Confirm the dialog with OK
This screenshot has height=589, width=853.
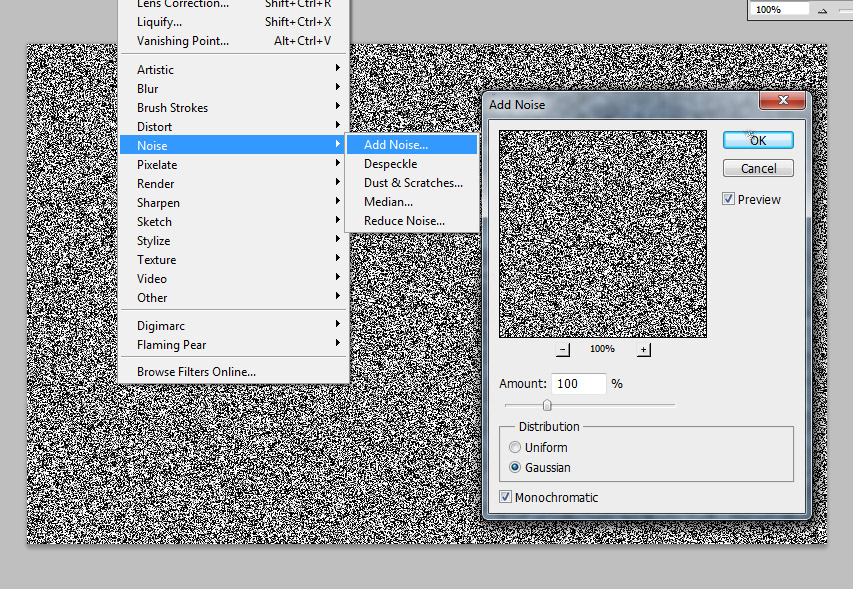coord(758,140)
